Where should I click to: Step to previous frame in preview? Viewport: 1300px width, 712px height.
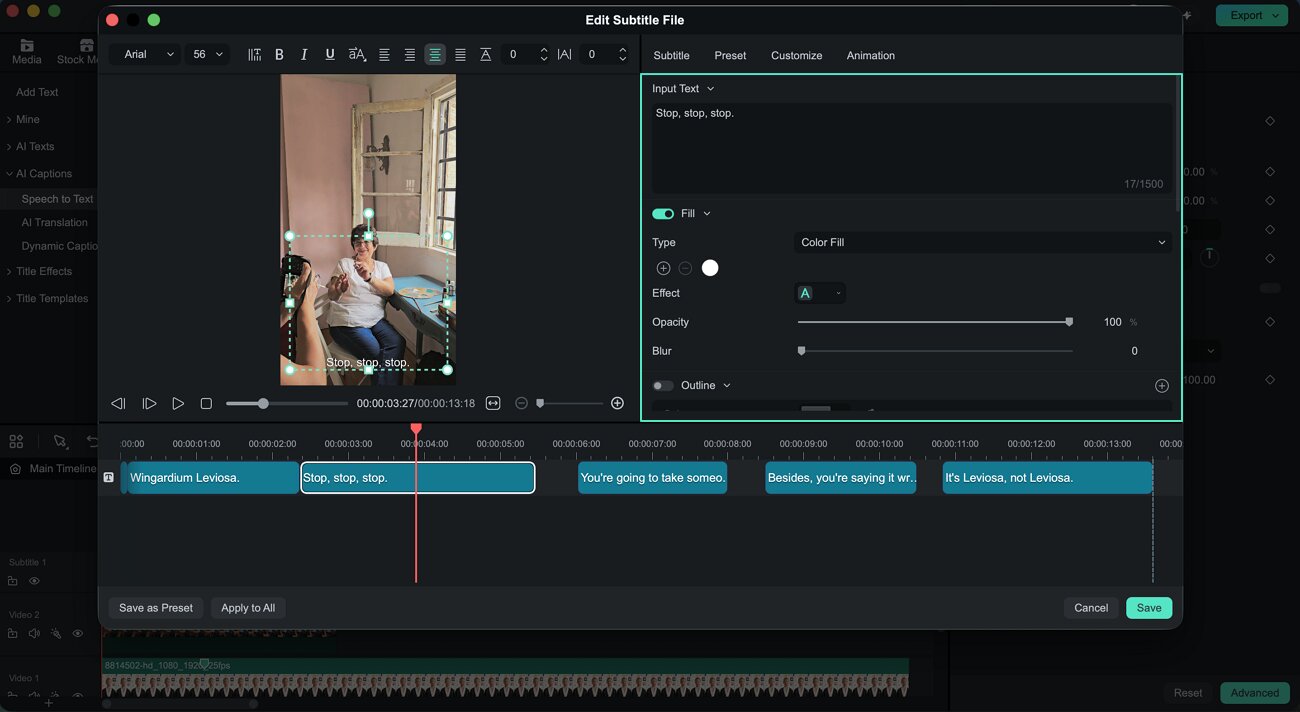(118, 403)
